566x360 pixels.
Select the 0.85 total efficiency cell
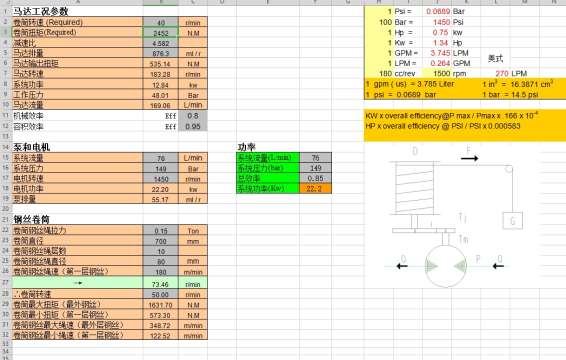coord(315,178)
